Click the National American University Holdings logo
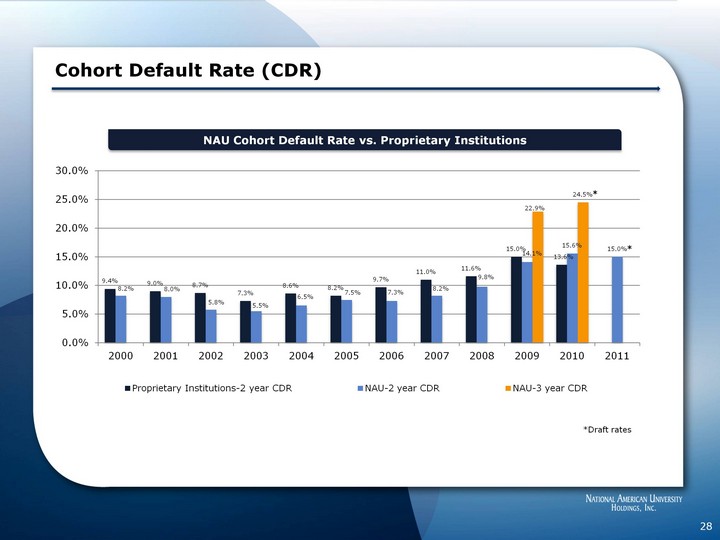The width and height of the screenshot is (720, 540). [x=634, y=503]
